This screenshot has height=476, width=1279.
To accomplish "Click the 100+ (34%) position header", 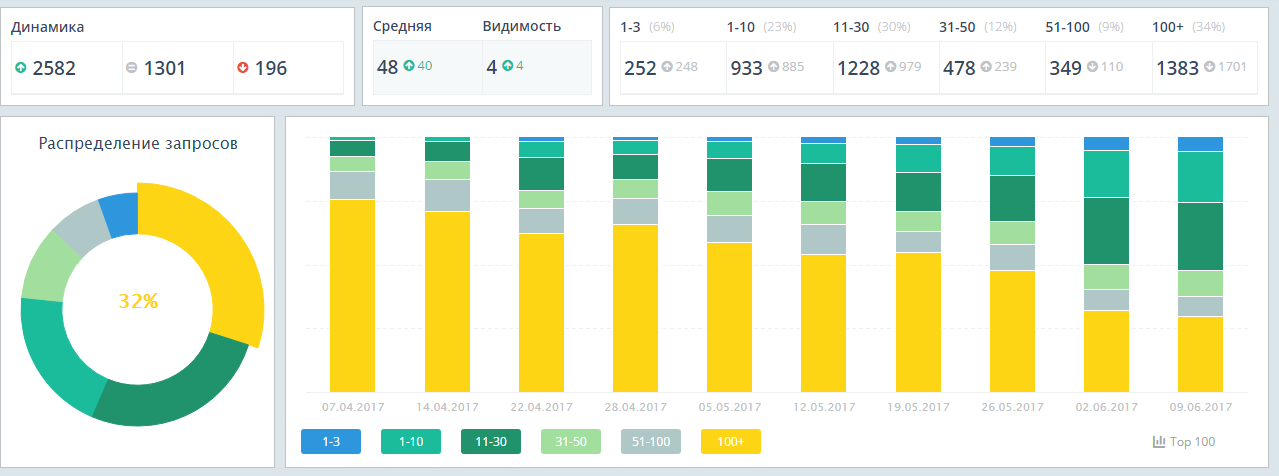I will pyautogui.click(x=1188, y=26).
